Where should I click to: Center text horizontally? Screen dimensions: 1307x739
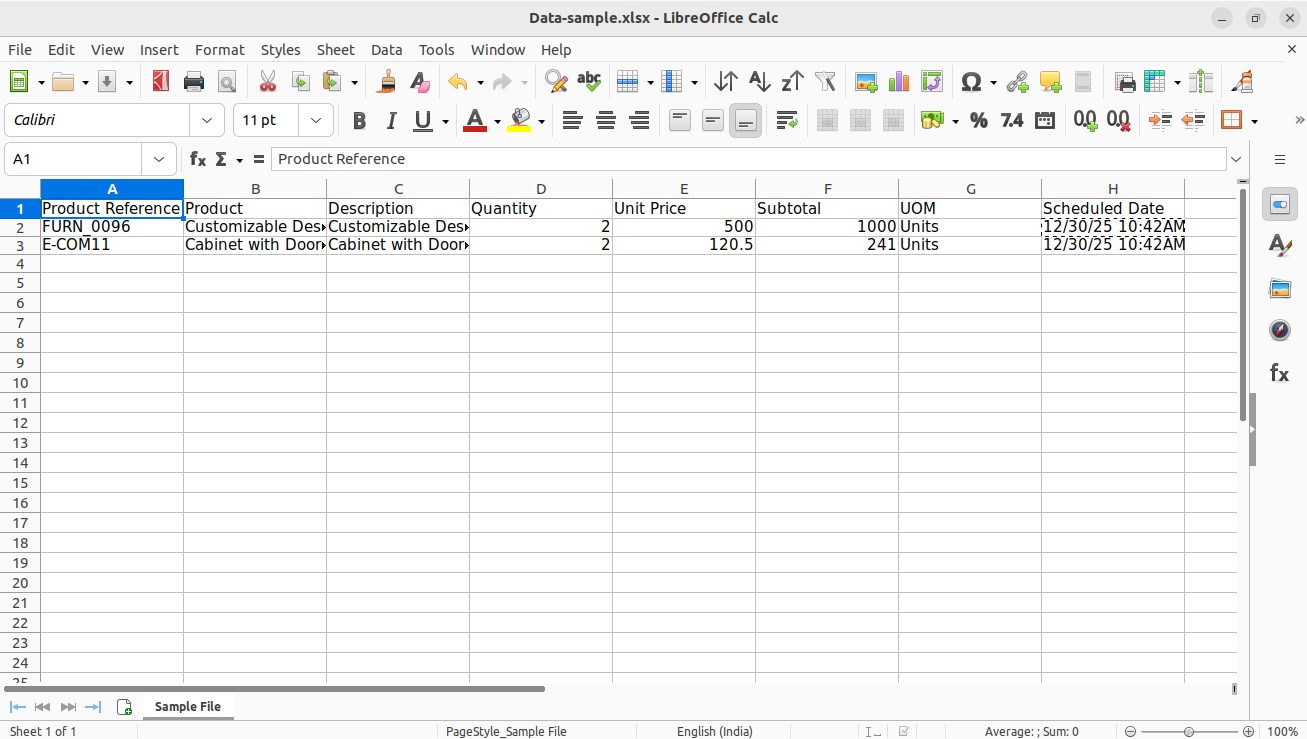coord(605,120)
